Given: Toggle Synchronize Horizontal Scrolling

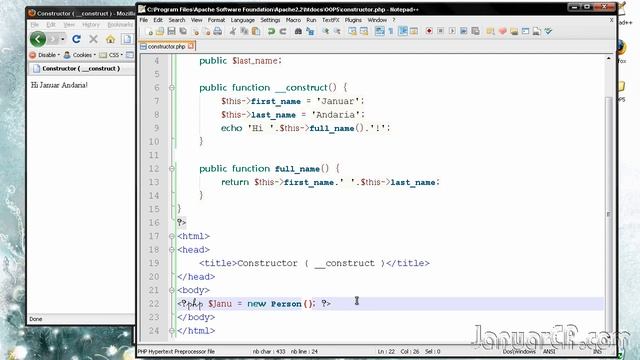Looking at the screenshot, I should point(364,31).
